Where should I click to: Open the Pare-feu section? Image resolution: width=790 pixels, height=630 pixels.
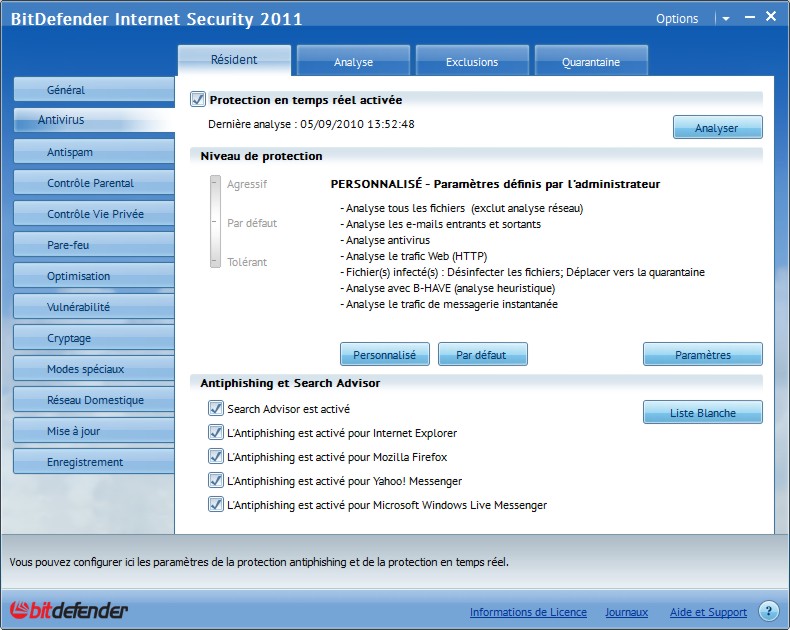tap(94, 245)
